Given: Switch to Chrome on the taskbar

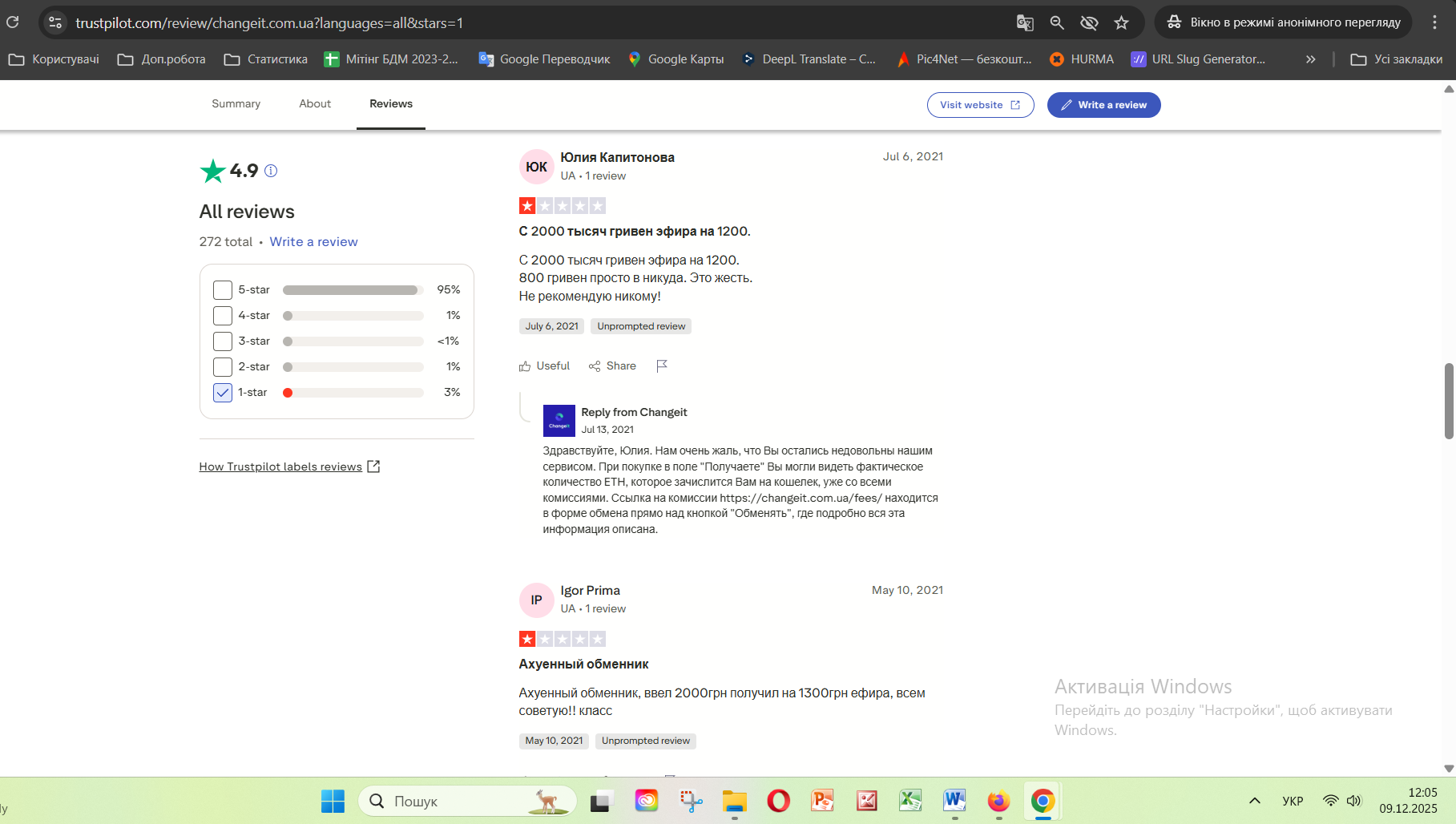Looking at the screenshot, I should pos(1043,801).
